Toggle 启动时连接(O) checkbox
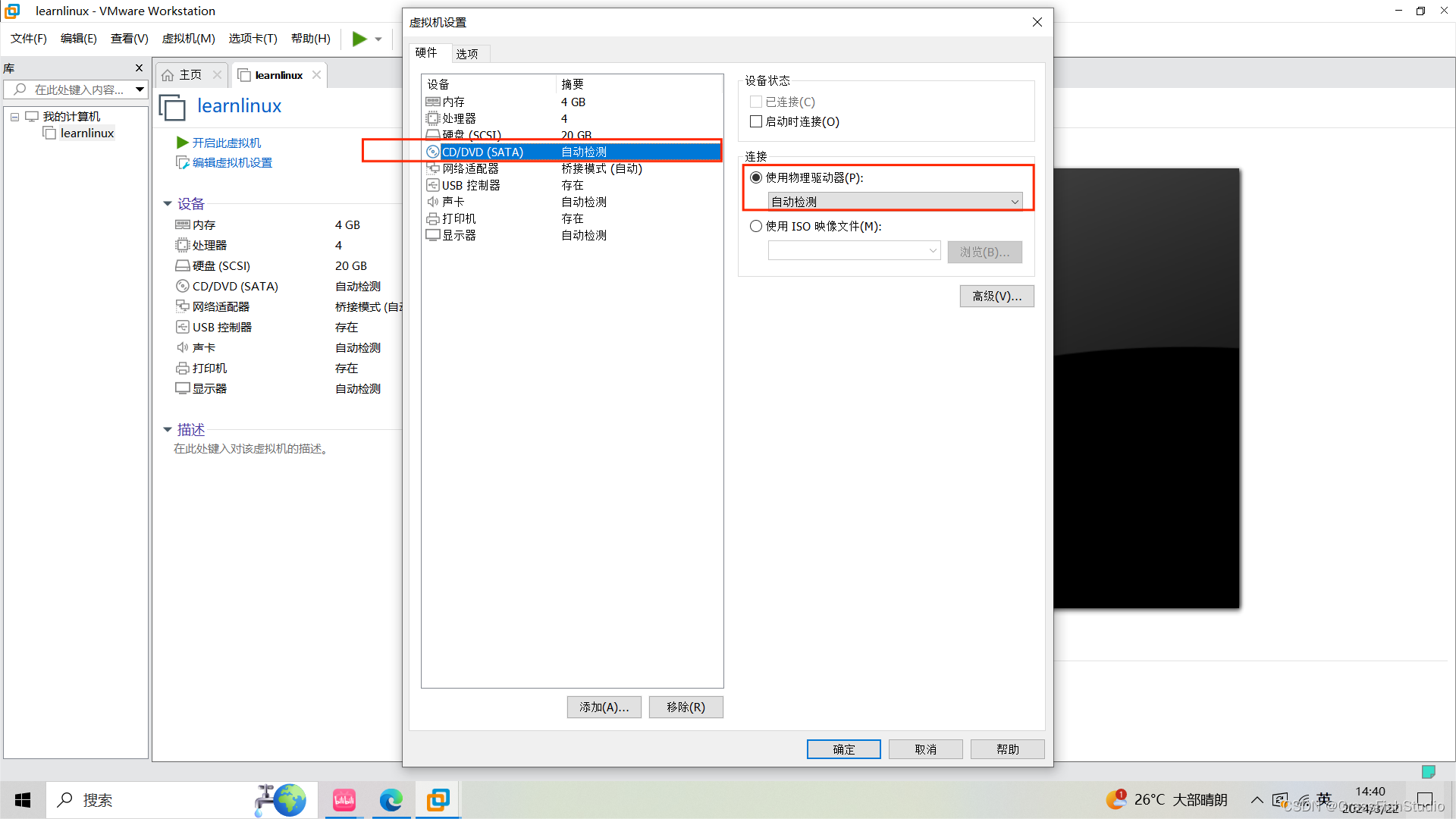Viewport: 1456px width, 819px height. point(756,121)
